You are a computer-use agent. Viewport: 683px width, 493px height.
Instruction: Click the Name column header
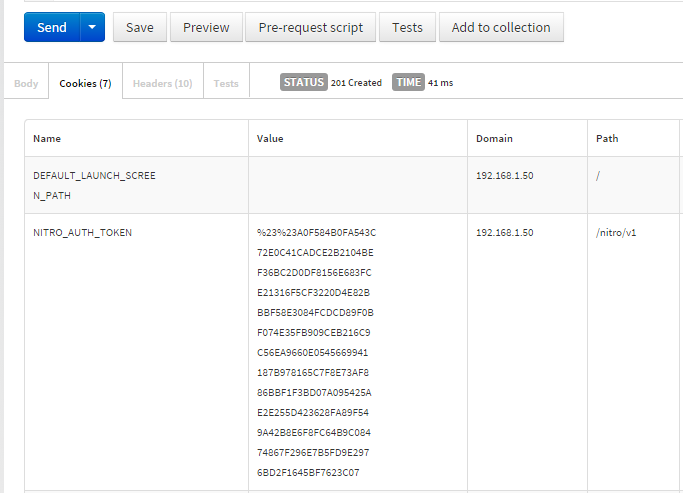[x=47, y=138]
